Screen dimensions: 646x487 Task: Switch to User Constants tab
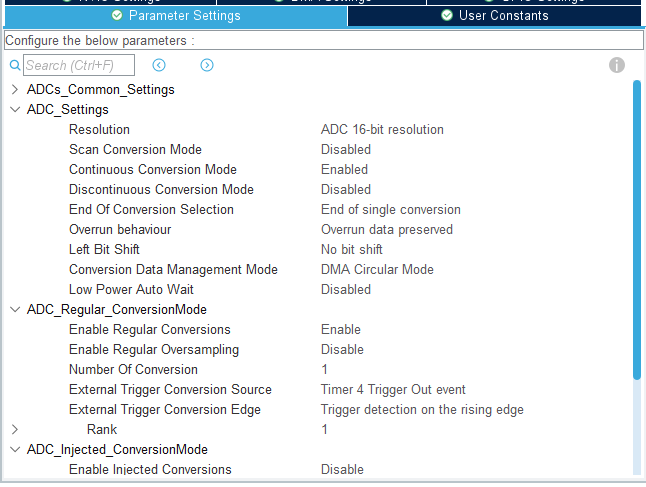[x=494, y=16]
